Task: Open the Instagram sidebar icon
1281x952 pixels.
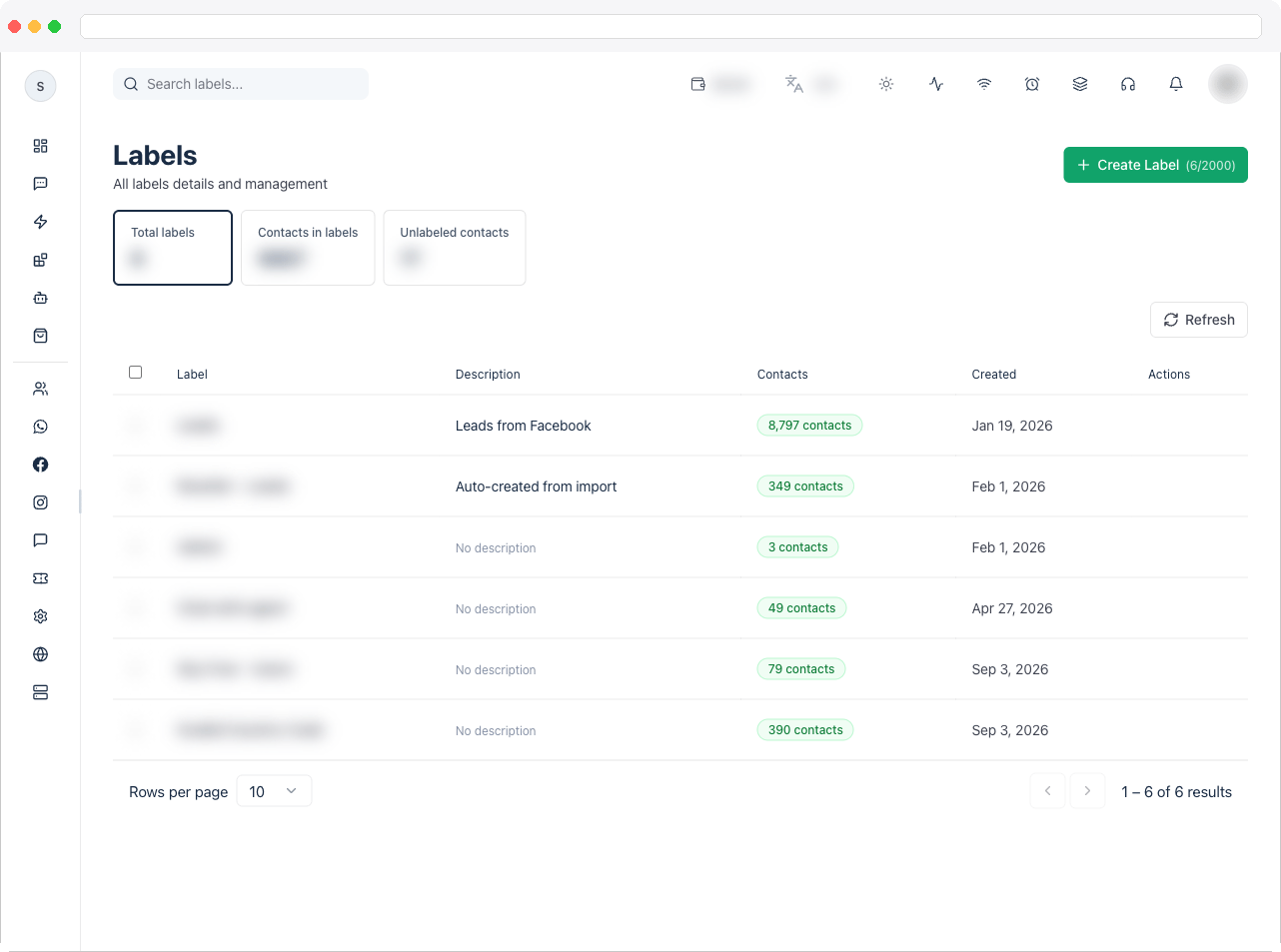Action: [x=40, y=502]
